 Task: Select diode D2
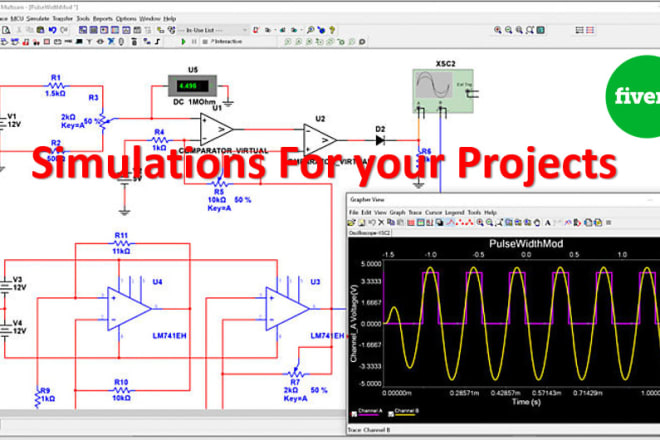[381, 140]
